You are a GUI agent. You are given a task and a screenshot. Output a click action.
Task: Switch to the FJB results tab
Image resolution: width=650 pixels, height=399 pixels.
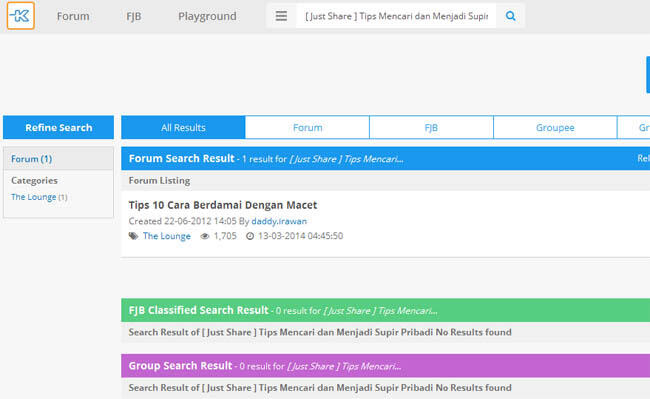click(x=431, y=127)
